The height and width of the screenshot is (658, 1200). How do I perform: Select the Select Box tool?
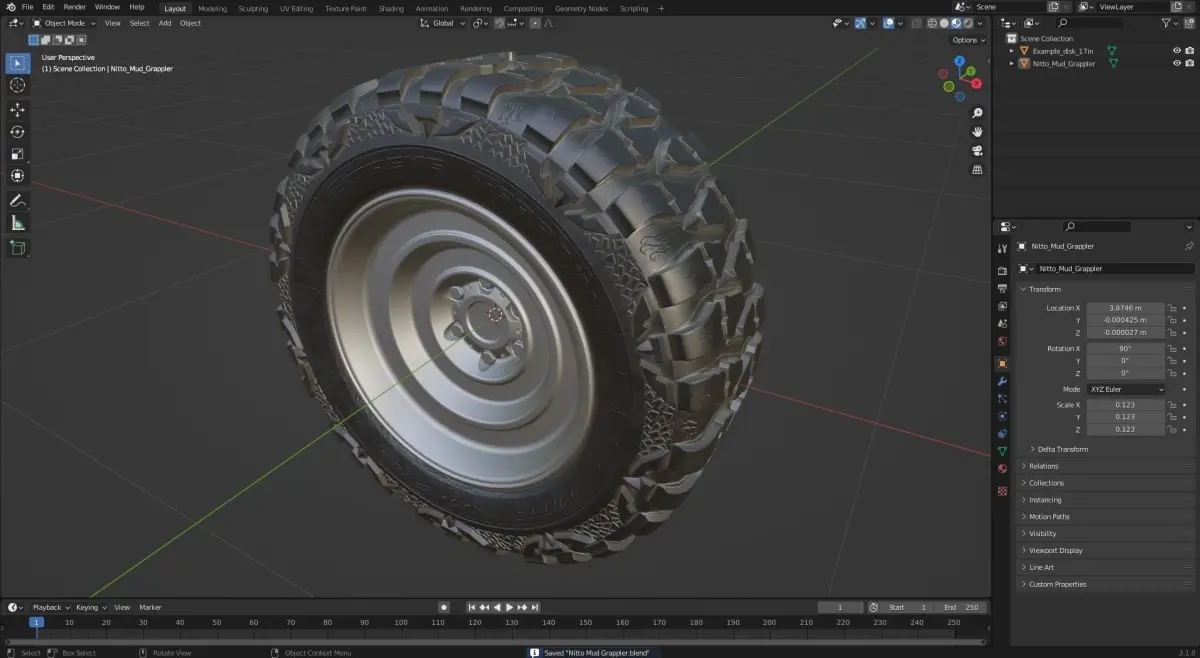point(18,63)
